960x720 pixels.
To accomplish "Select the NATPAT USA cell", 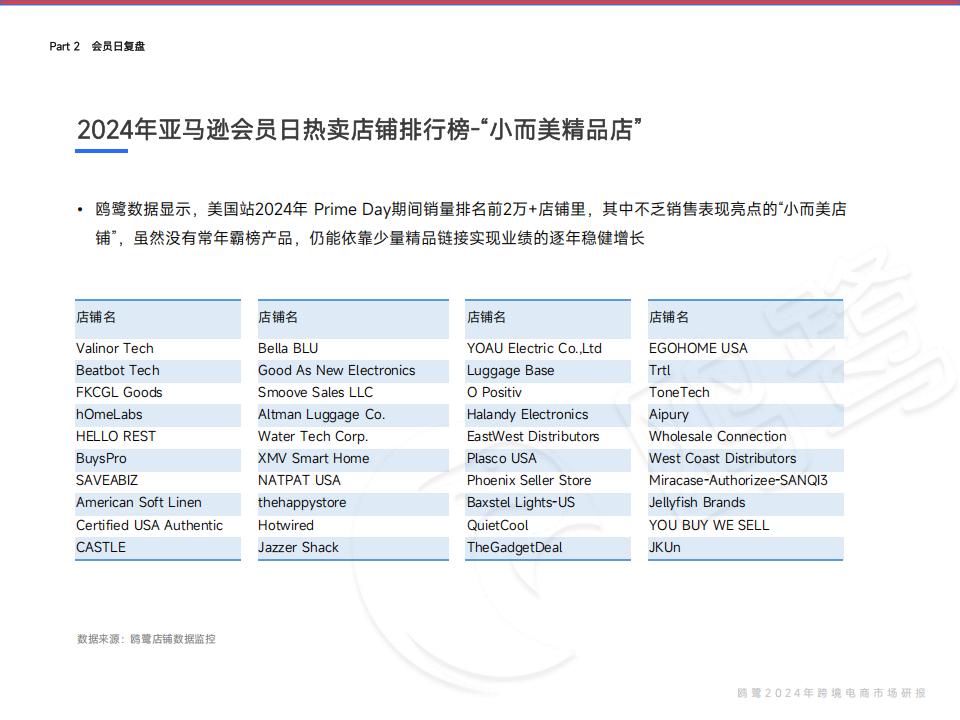I will tap(353, 481).
